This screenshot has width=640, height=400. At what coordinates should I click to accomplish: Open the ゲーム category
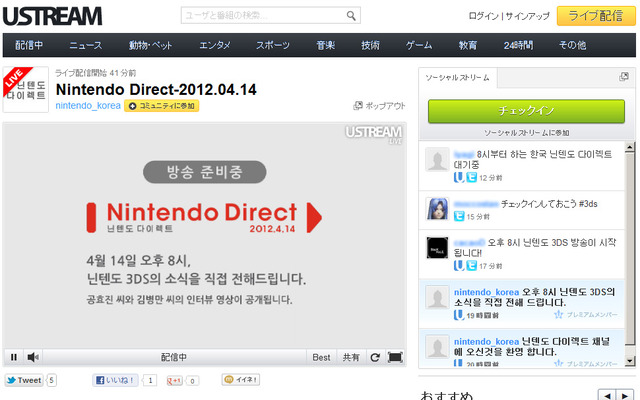click(x=419, y=45)
